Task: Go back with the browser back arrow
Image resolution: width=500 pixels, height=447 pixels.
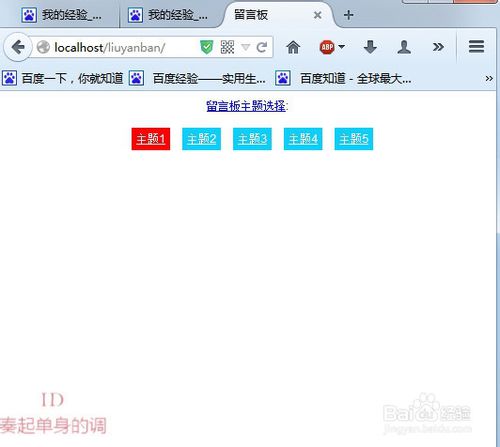Action: coord(18,47)
